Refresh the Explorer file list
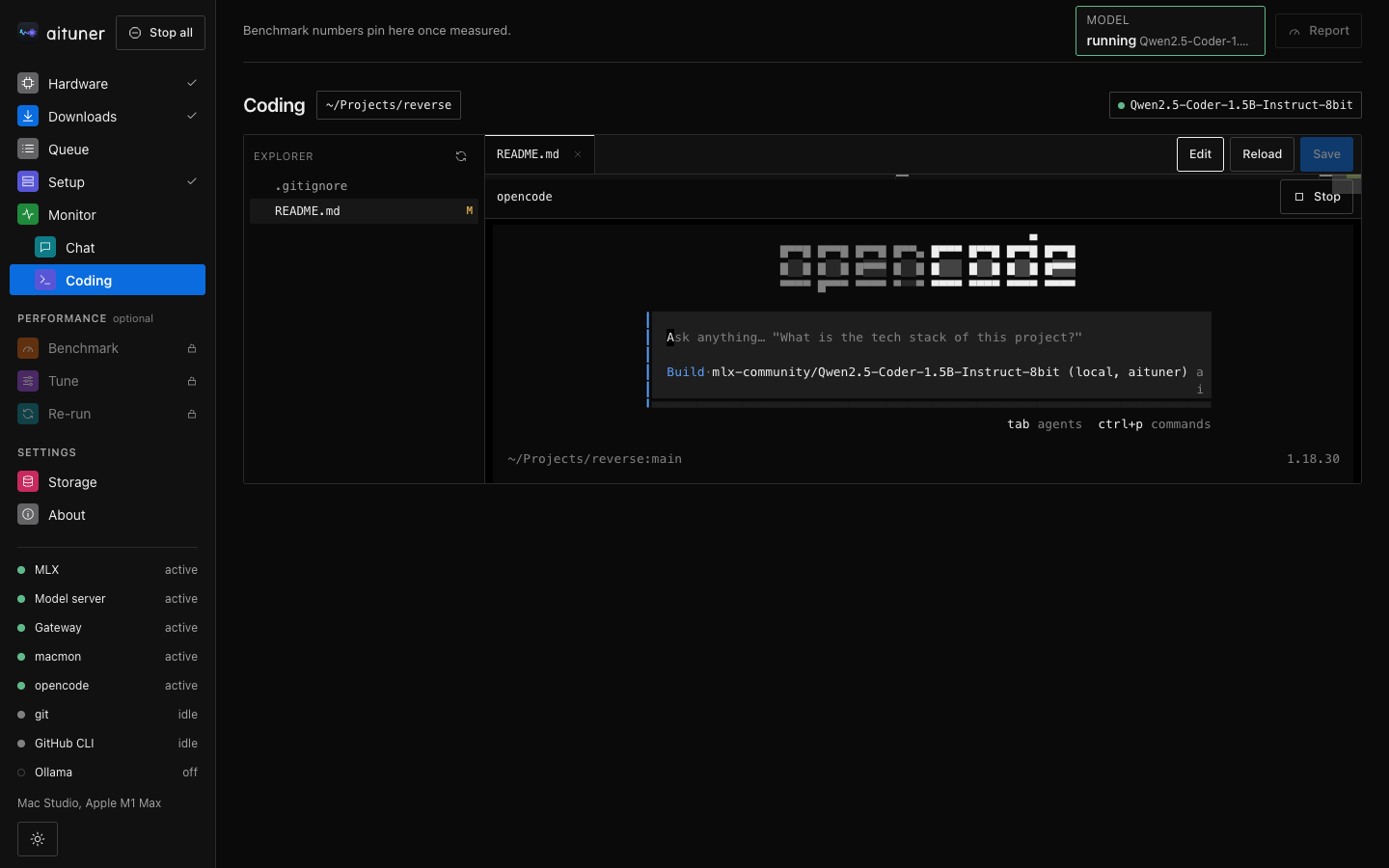 click(x=461, y=156)
